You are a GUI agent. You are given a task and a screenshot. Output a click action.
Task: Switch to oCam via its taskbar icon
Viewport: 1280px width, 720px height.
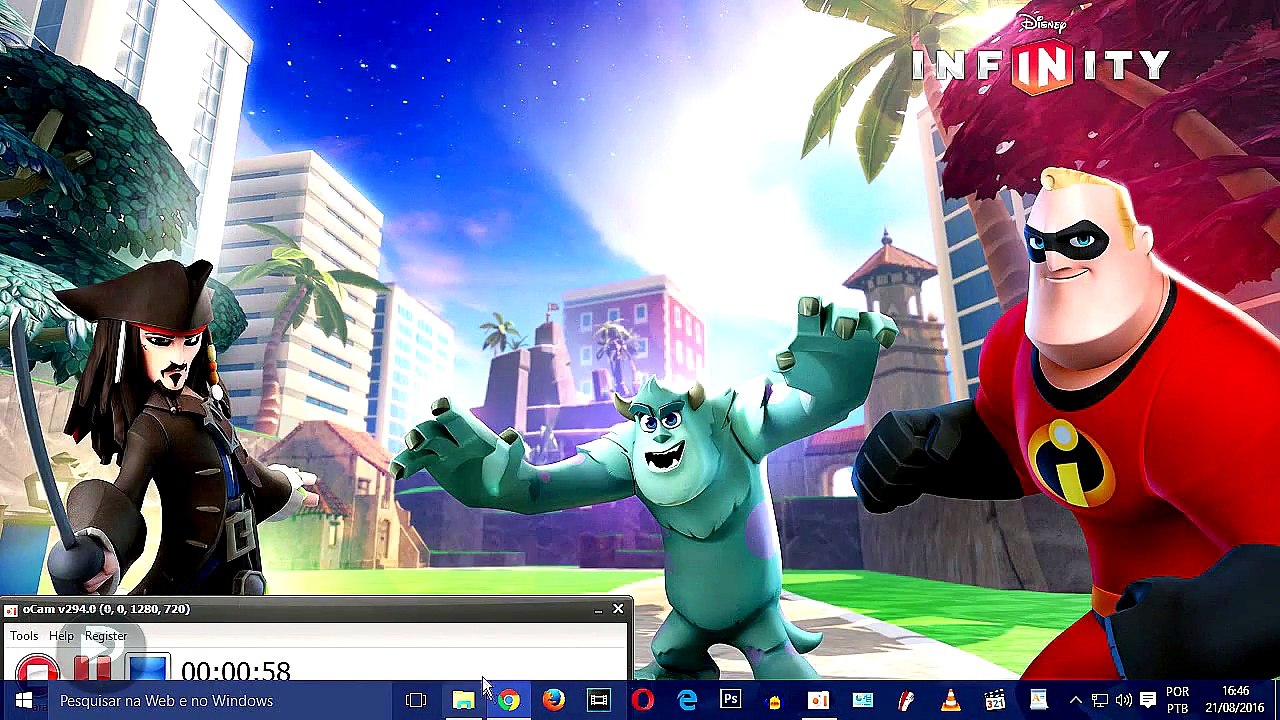(819, 701)
